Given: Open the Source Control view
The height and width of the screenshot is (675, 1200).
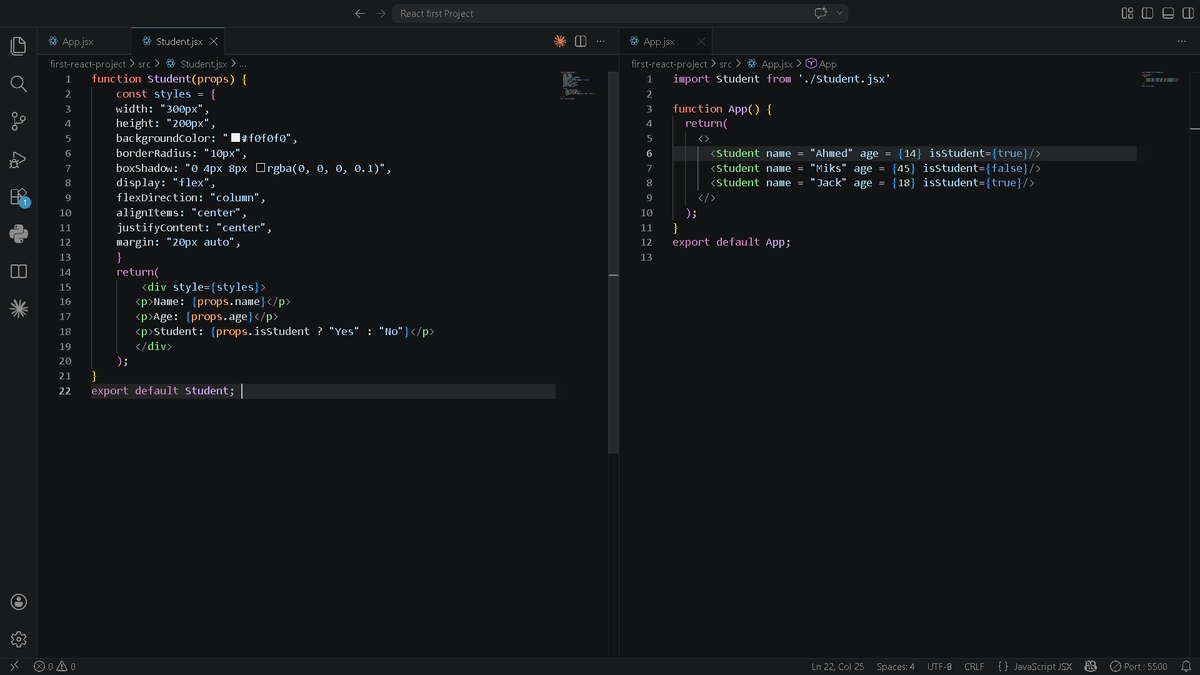Looking at the screenshot, I should (x=18, y=122).
